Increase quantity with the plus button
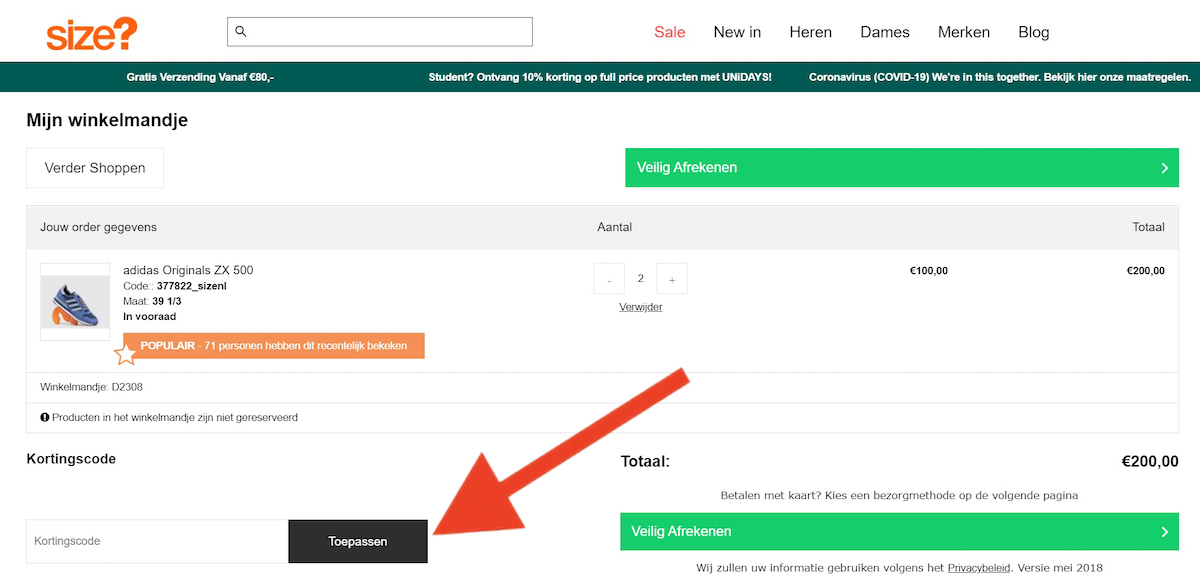The image size is (1200, 583). click(672, 279)
